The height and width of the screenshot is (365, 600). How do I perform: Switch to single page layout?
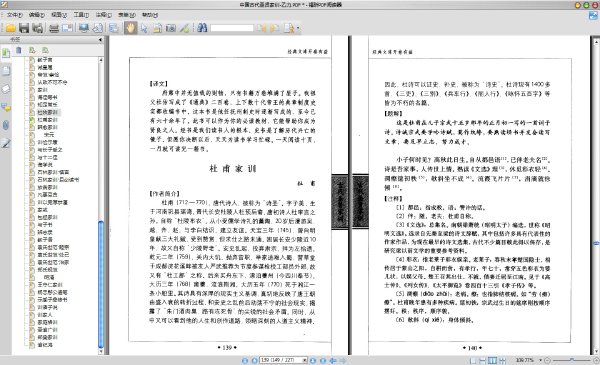pyautogui.click(x=473, y=360)
